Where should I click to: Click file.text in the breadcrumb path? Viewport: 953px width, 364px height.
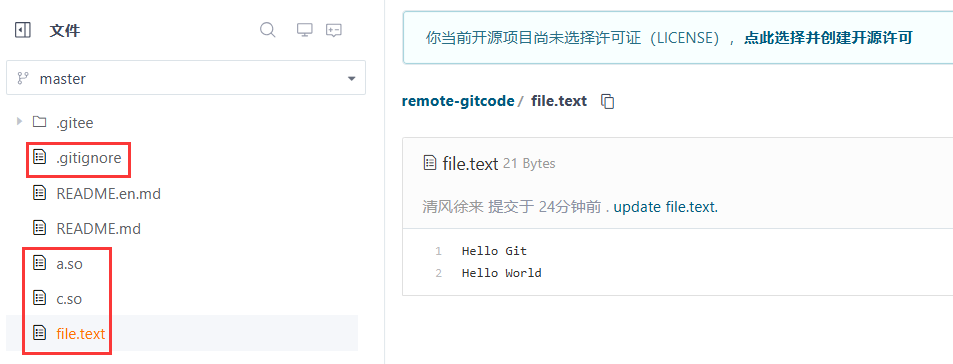click(x=559, y=101)
